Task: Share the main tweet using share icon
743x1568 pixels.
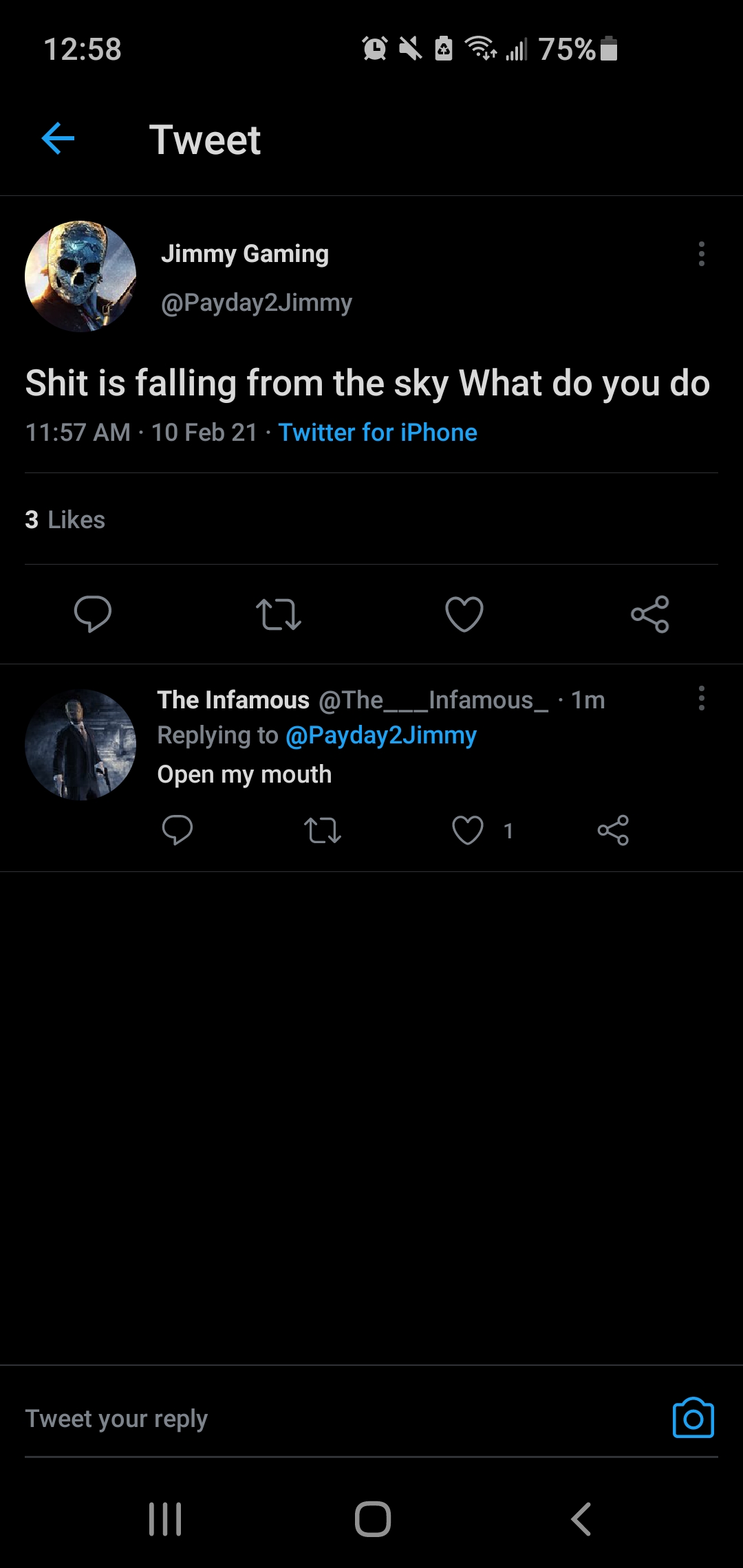Action: click(x=649, y=614)
